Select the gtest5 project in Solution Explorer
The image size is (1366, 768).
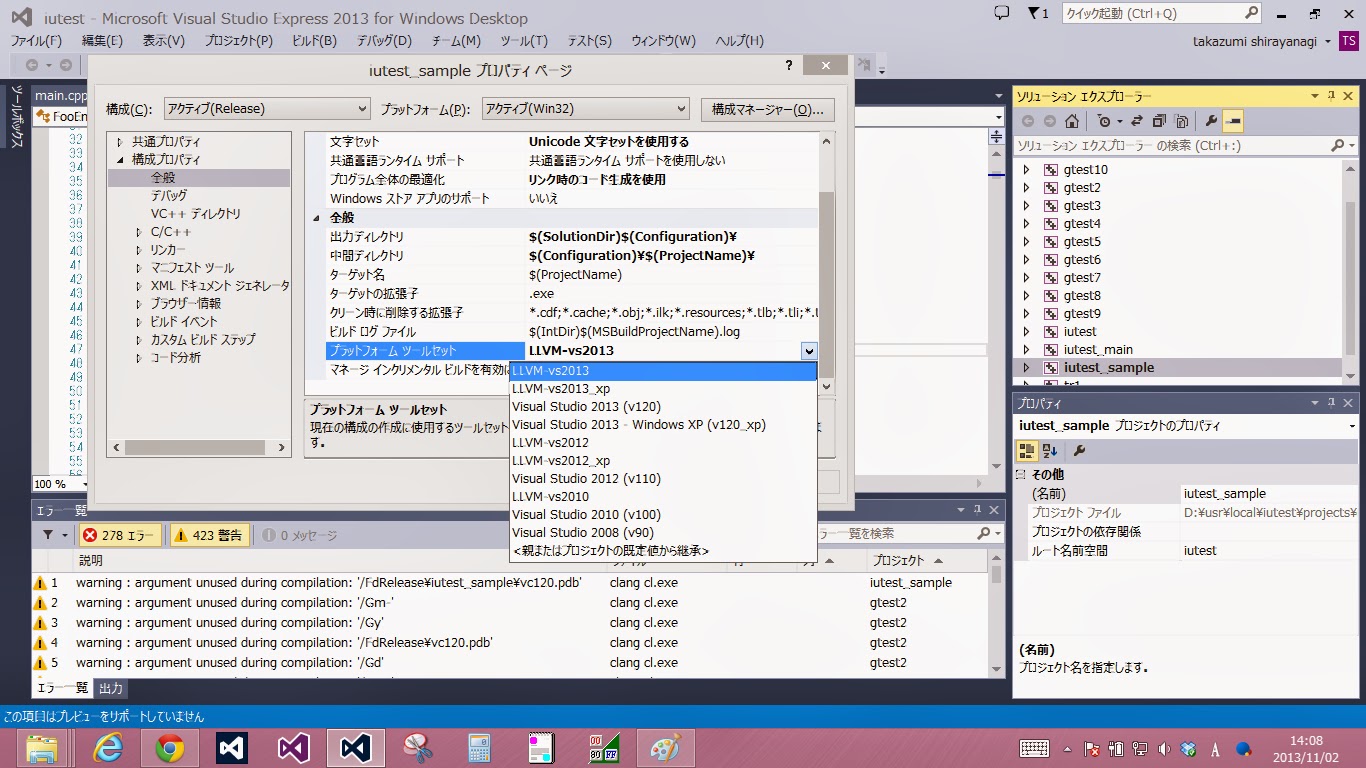click(x=1082, y=242)
